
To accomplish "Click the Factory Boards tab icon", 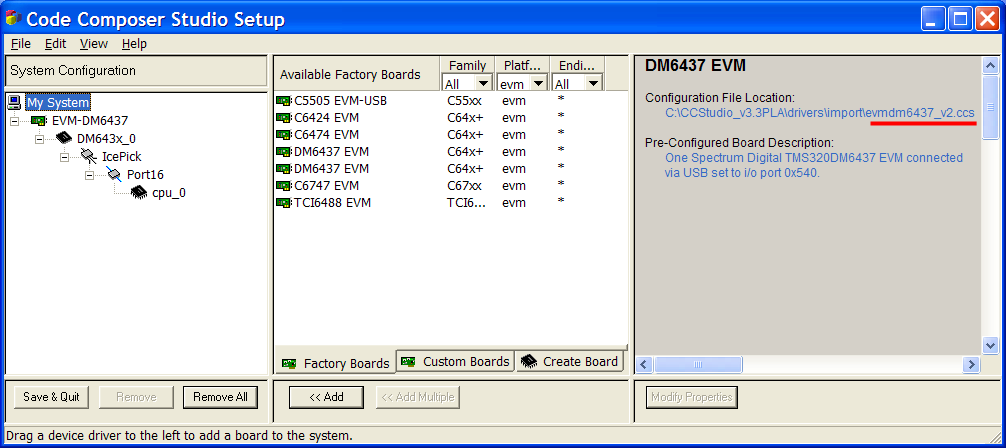I will click(x=289, y=364).
